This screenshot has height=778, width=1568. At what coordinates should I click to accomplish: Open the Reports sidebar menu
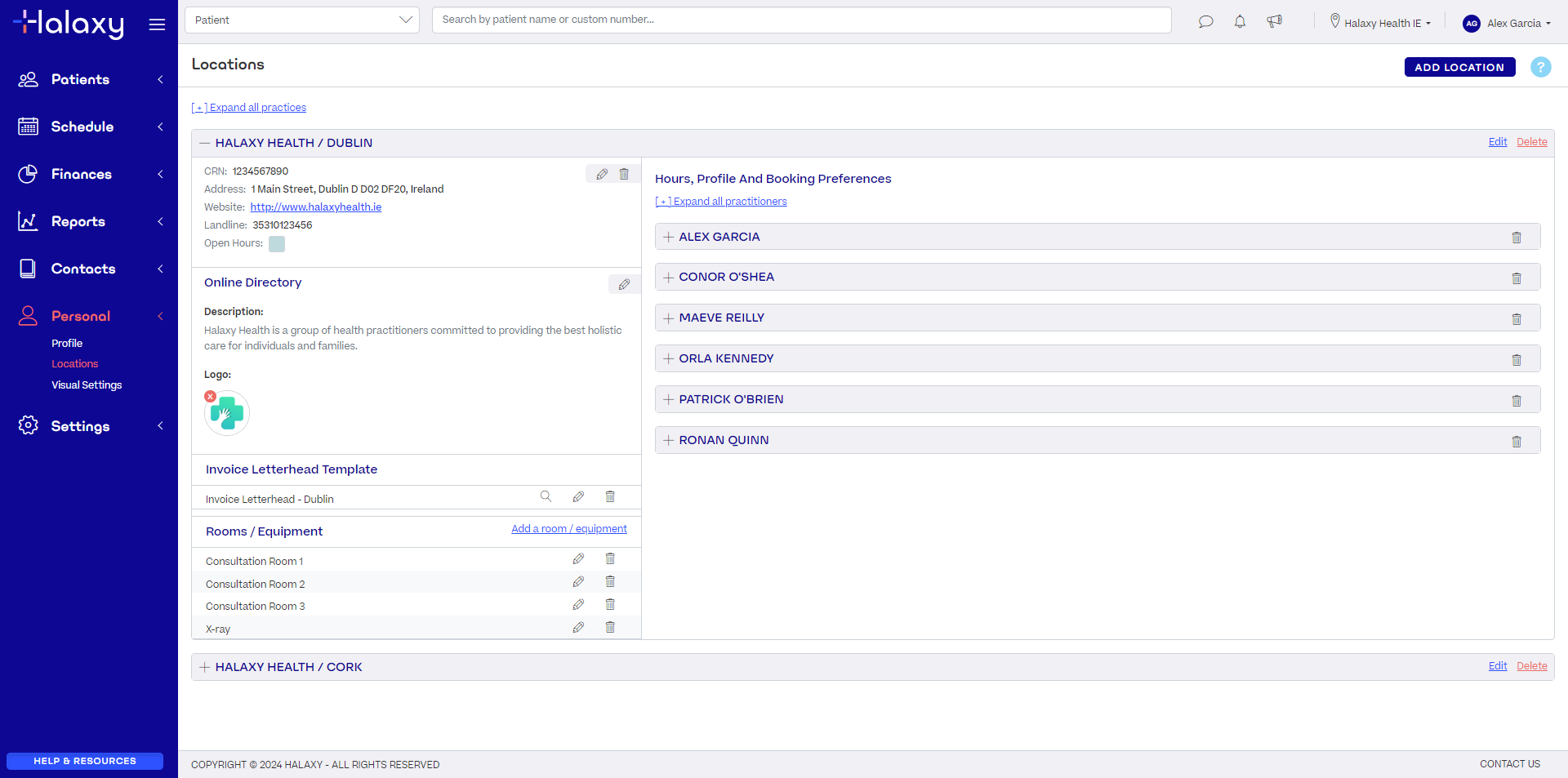pyautogui.click(x=89, y=221)
